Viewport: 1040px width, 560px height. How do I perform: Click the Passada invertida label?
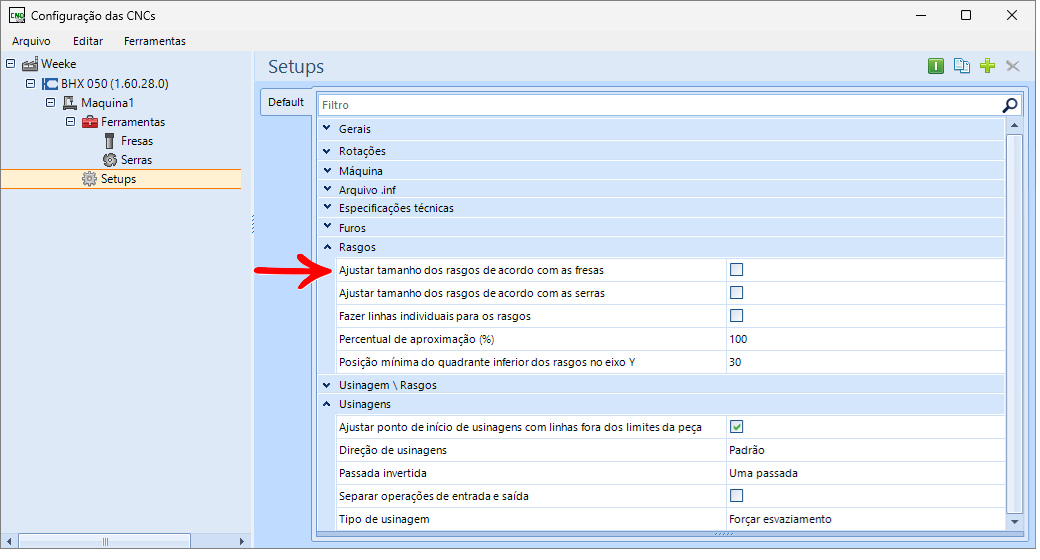(383, 473)
